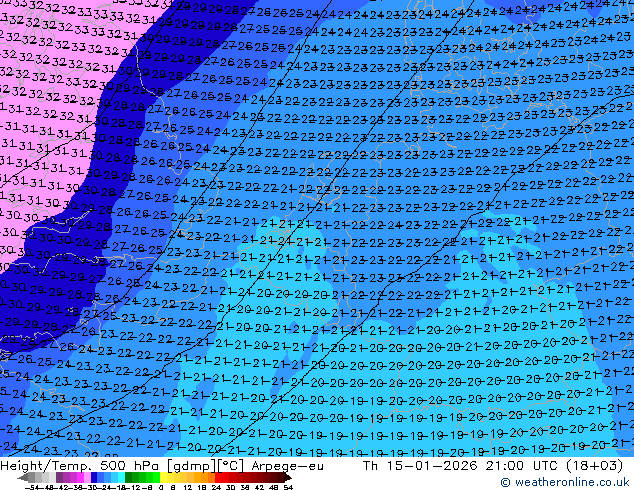Screen dimensions: 634x490
Task: Click the 'Height/Temp. 500 hPa' title text
Action: pyautogui.click(x=80, y=466)
